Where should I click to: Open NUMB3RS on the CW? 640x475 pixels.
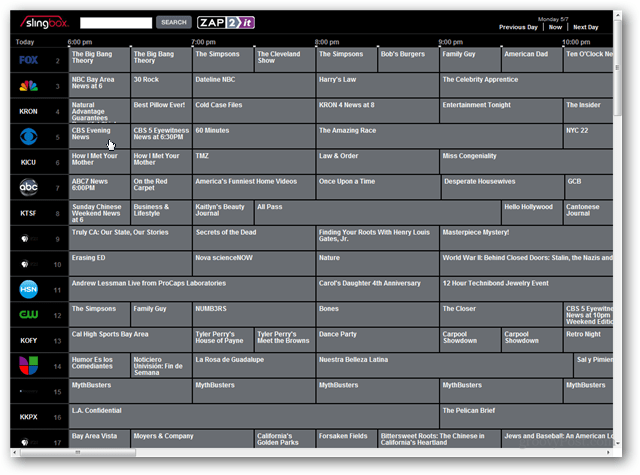click(253, 315)
